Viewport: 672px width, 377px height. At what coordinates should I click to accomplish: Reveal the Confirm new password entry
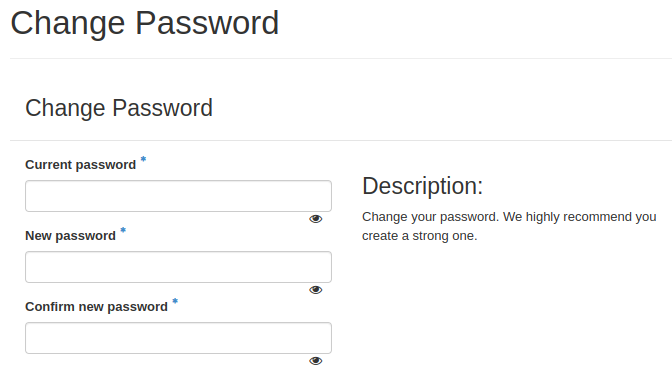(315, 361)
